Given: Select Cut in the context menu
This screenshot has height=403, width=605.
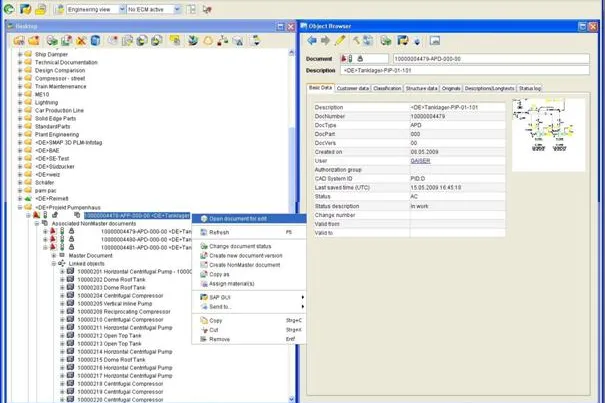Looking at the screenshot, I should pyautogui.click(x=249, y=330).
